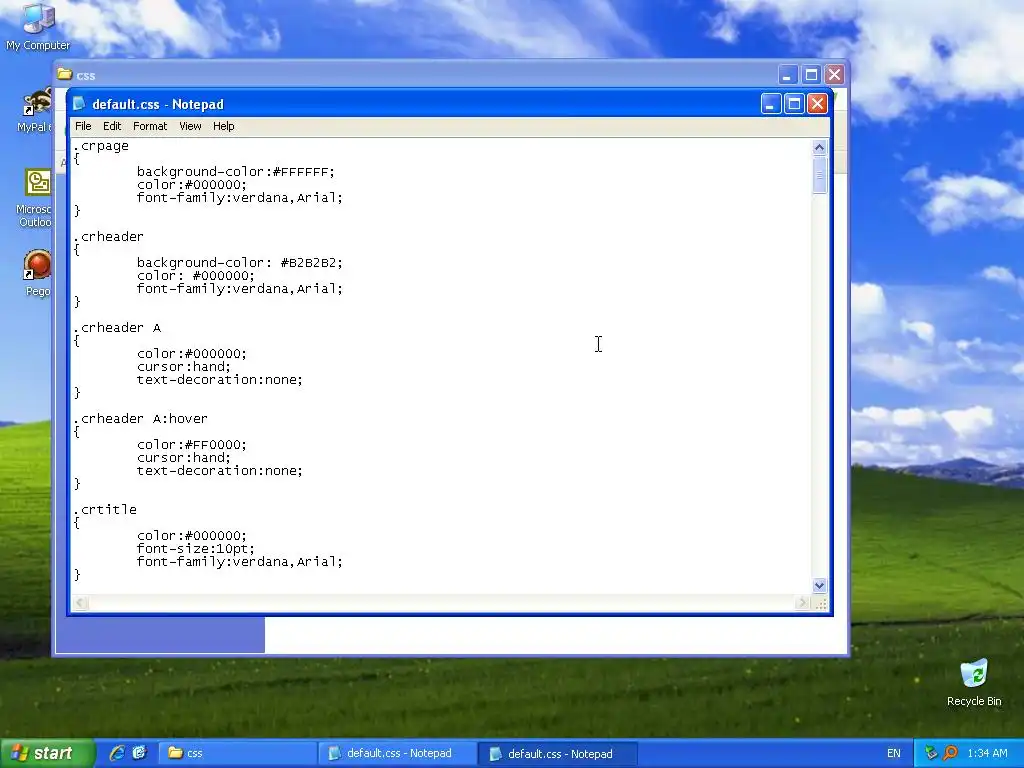This screenshot has width=1024, height=768.
Task: Maximize the css folder window
Action: coord(811,74)
